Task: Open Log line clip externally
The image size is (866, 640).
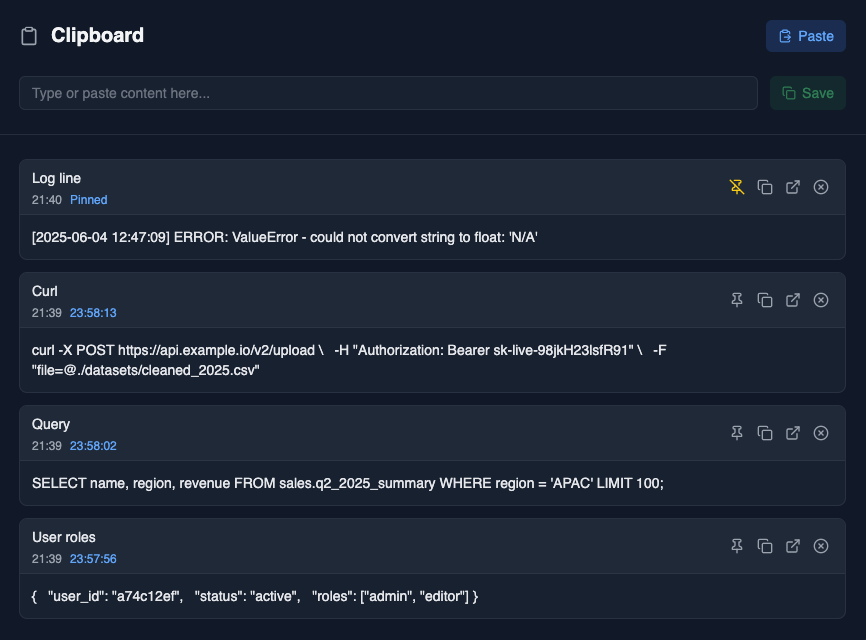Action: tap(793, 187)
